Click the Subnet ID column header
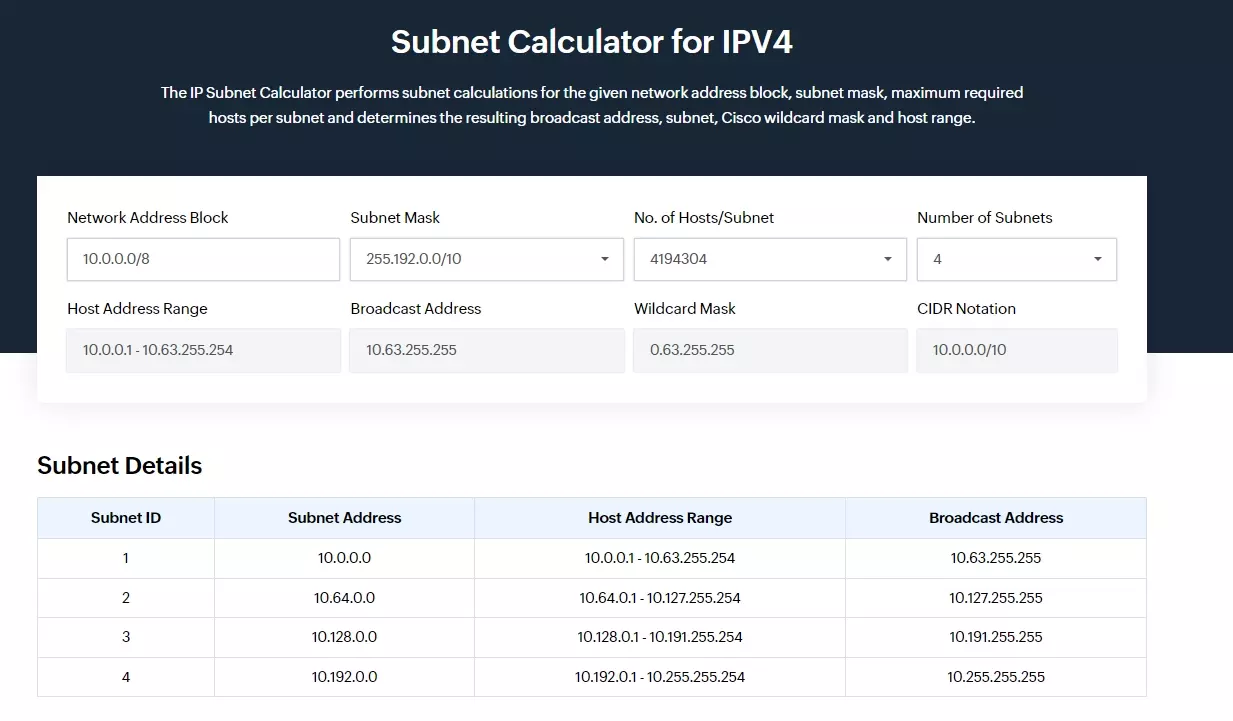 (125, 517)
